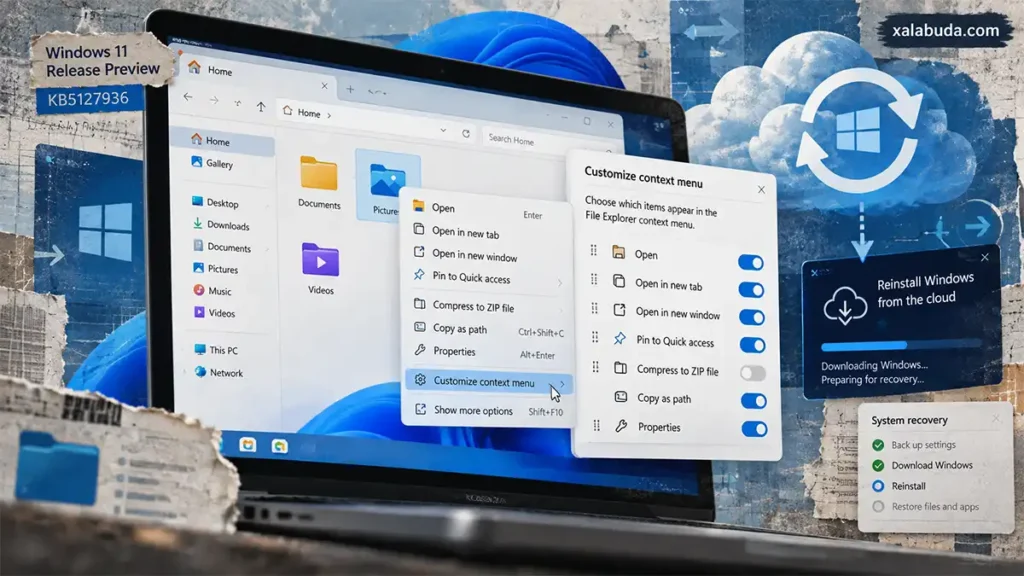Open address bar history dropdown arrow
The width and height of the screenshot is (1024, 576).
click(443, 130)
